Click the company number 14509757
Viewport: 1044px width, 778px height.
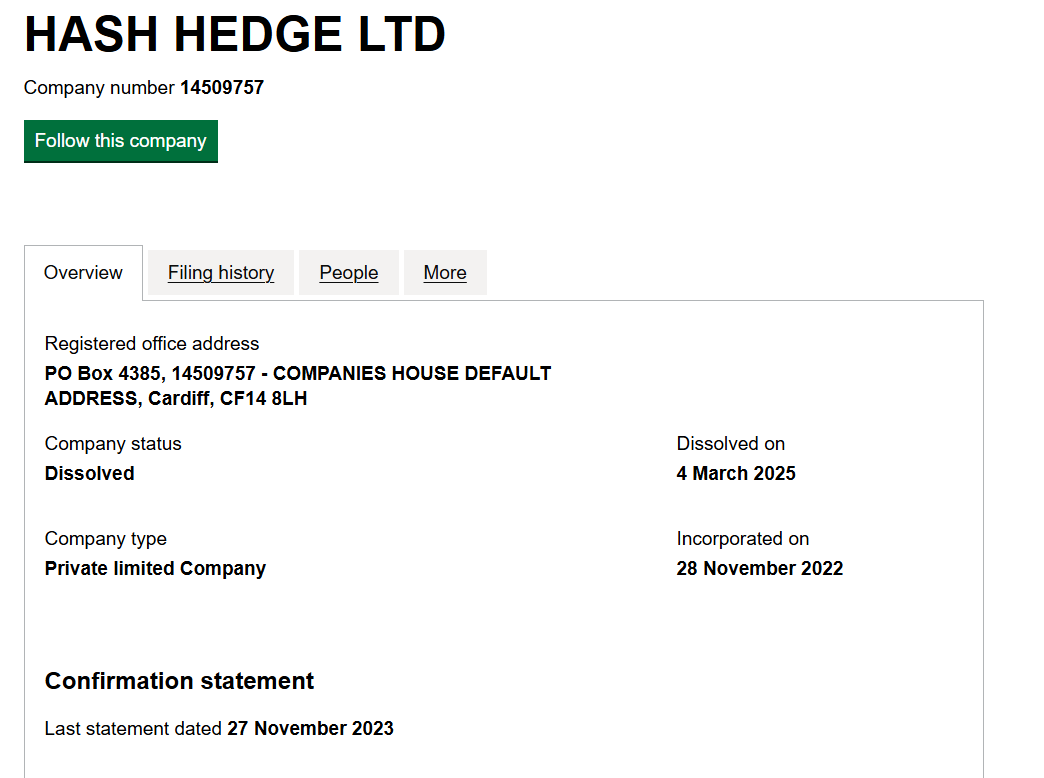point(222,88)
